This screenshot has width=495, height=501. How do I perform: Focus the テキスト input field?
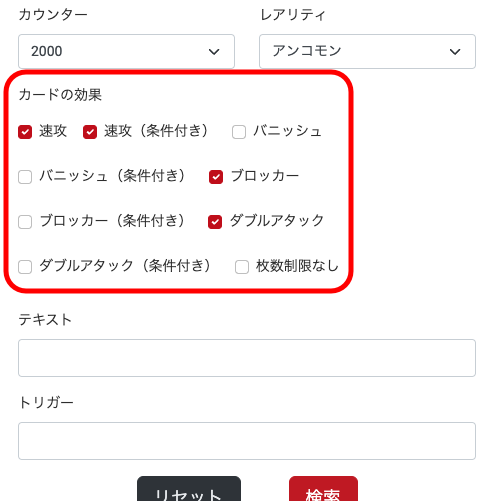click(247, 358)
